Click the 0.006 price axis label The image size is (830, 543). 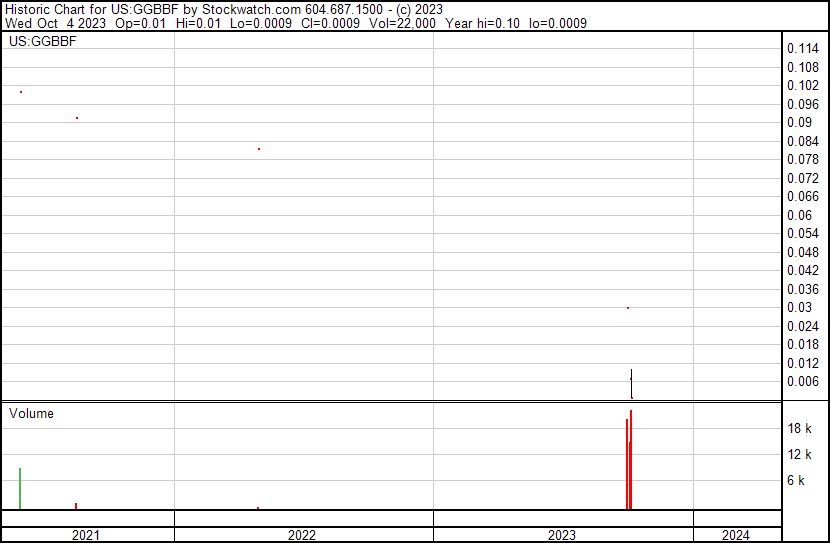tap(803, 382)
